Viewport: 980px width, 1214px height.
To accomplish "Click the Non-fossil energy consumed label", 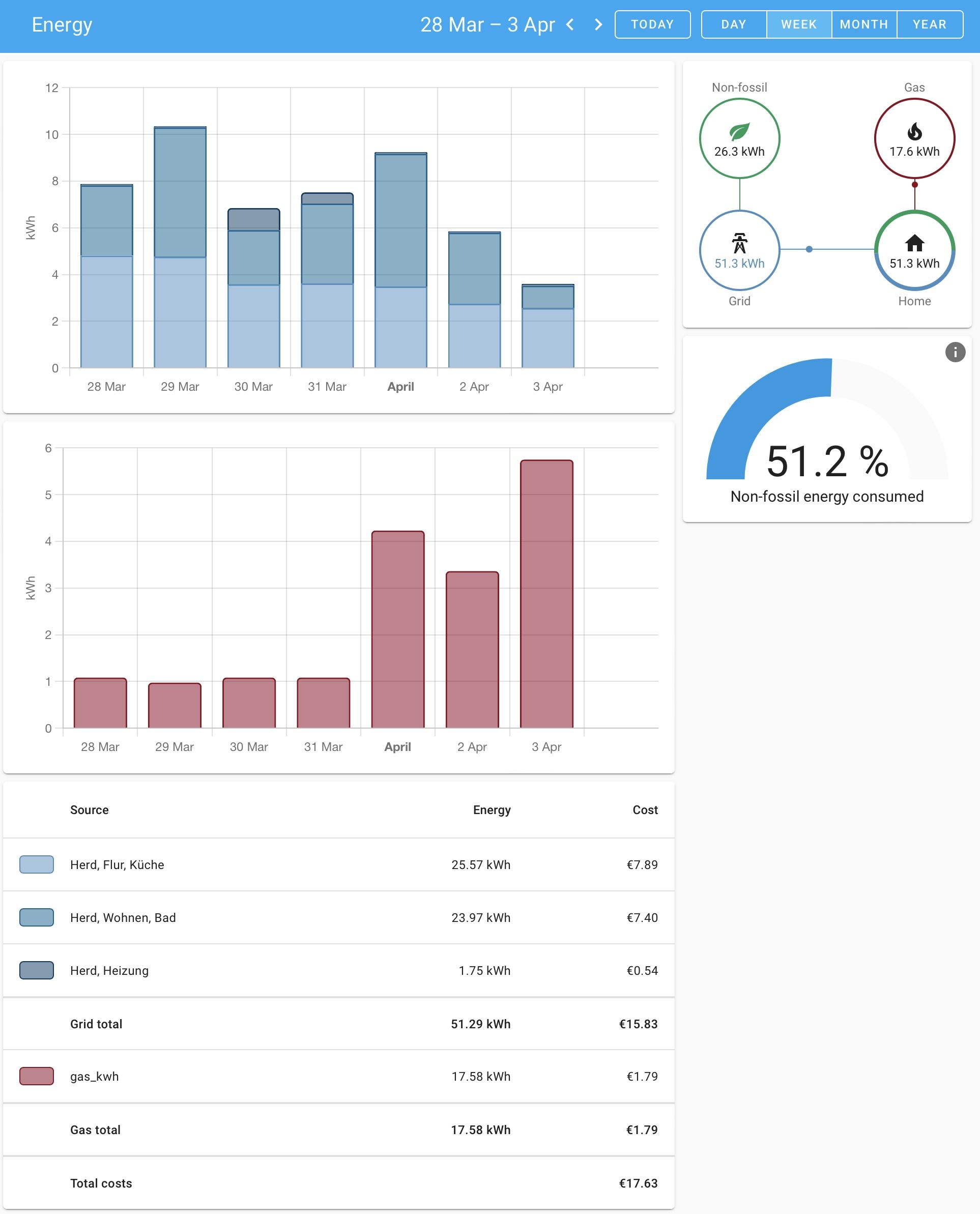I will pos(827,497).
